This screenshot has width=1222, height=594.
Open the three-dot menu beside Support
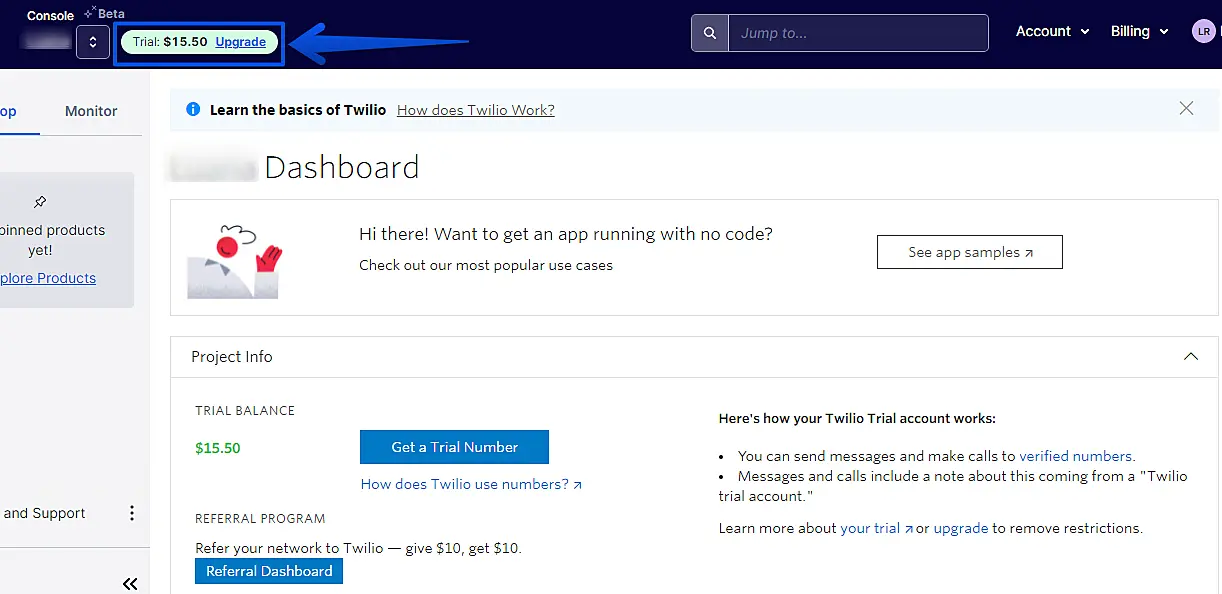[x=131, y=513]
